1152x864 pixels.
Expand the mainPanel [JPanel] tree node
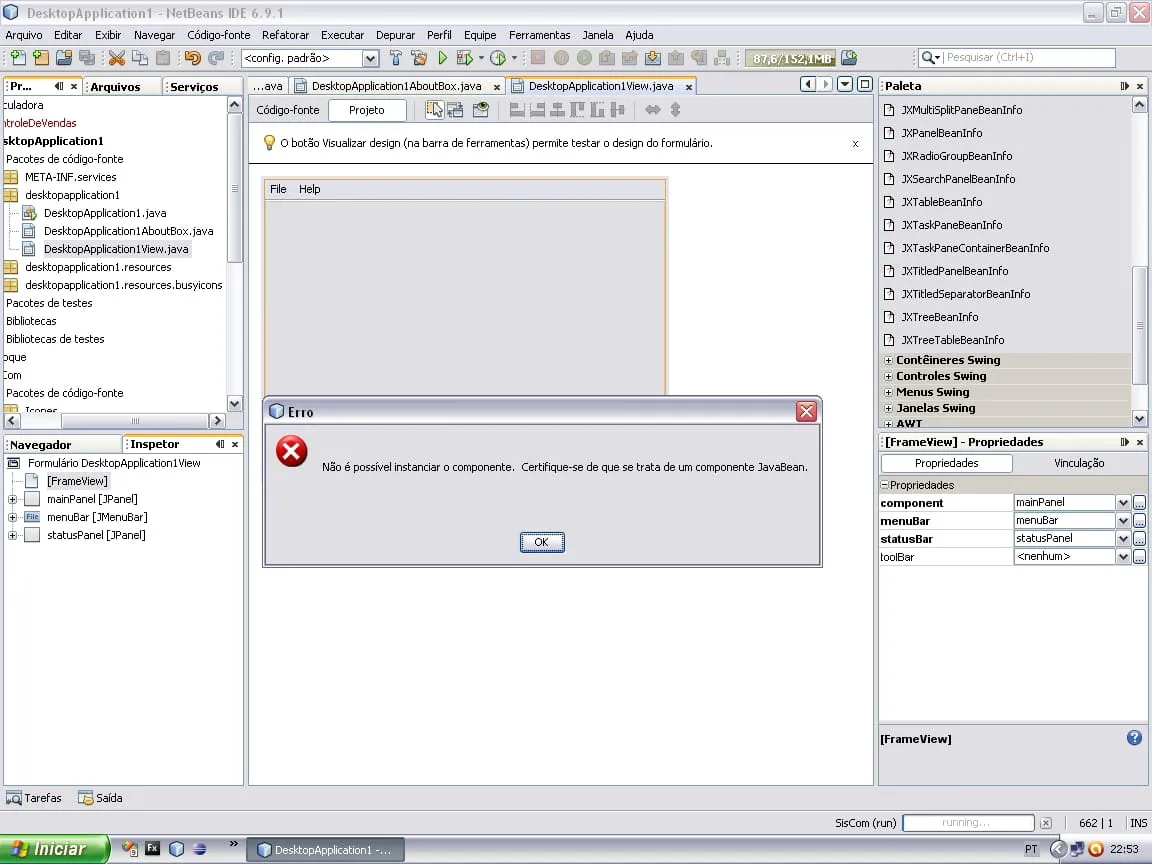[12, 500]
